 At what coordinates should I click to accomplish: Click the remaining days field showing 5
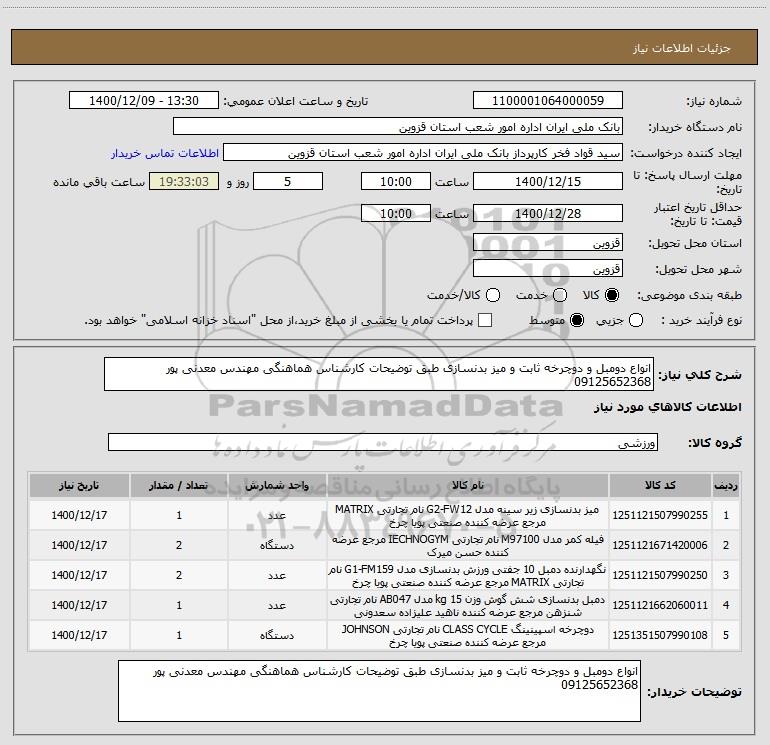(x=288, y=181)
